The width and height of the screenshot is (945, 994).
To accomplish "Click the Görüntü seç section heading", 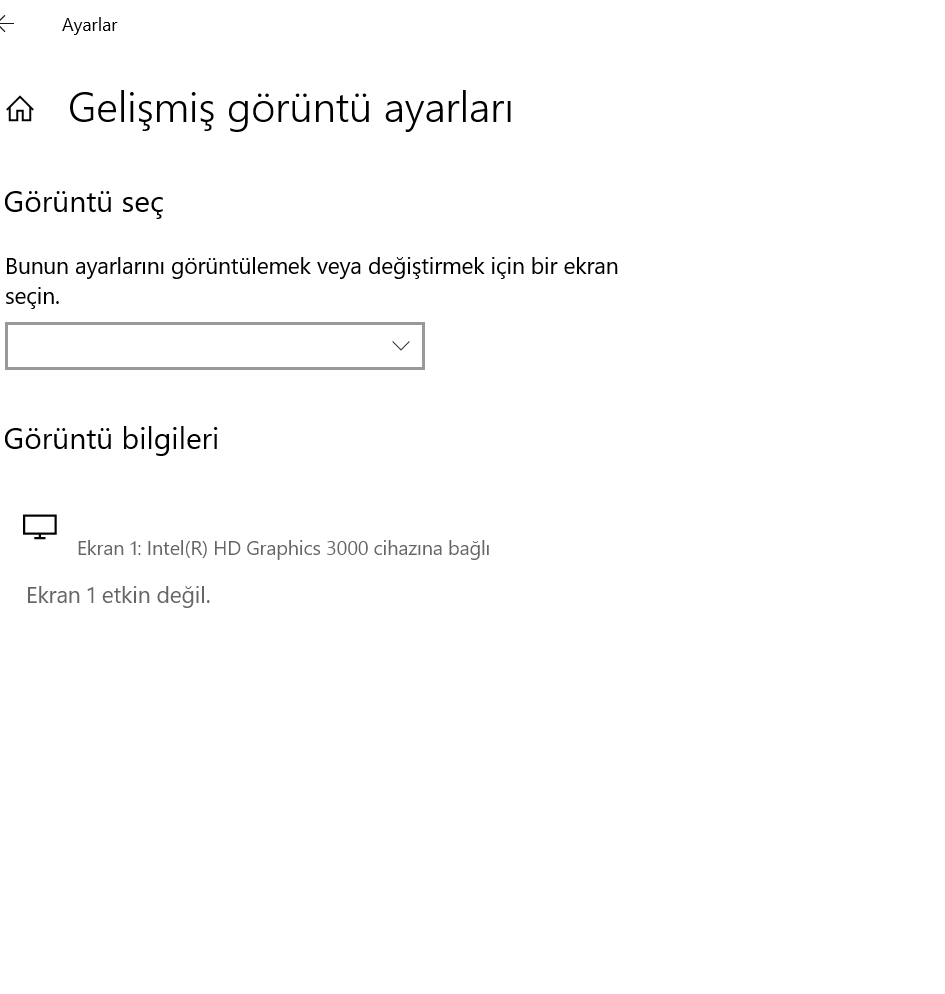I will [84, 202].
